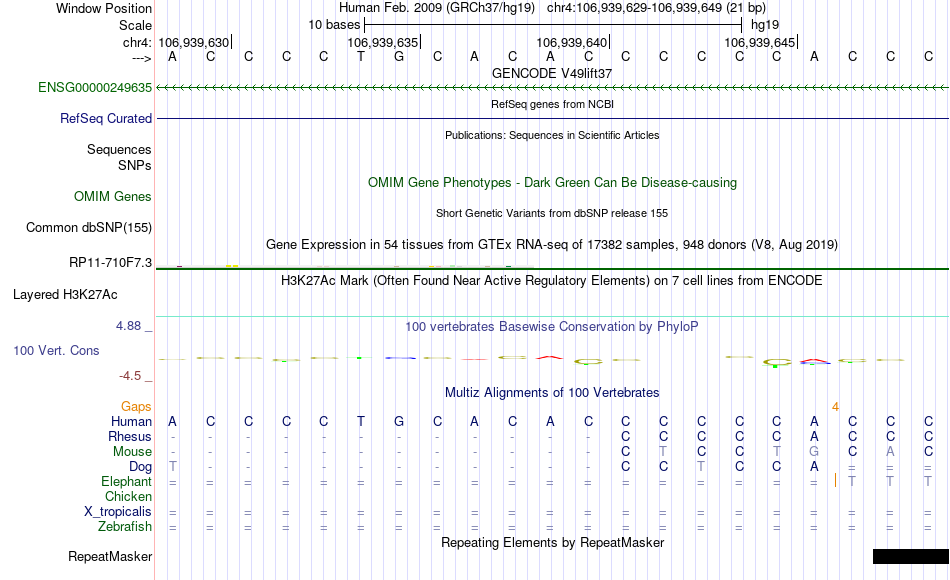Click the Sequences track label
This screenshot has height=580, width=950.
pyautogui.click(x=119, y=149)
